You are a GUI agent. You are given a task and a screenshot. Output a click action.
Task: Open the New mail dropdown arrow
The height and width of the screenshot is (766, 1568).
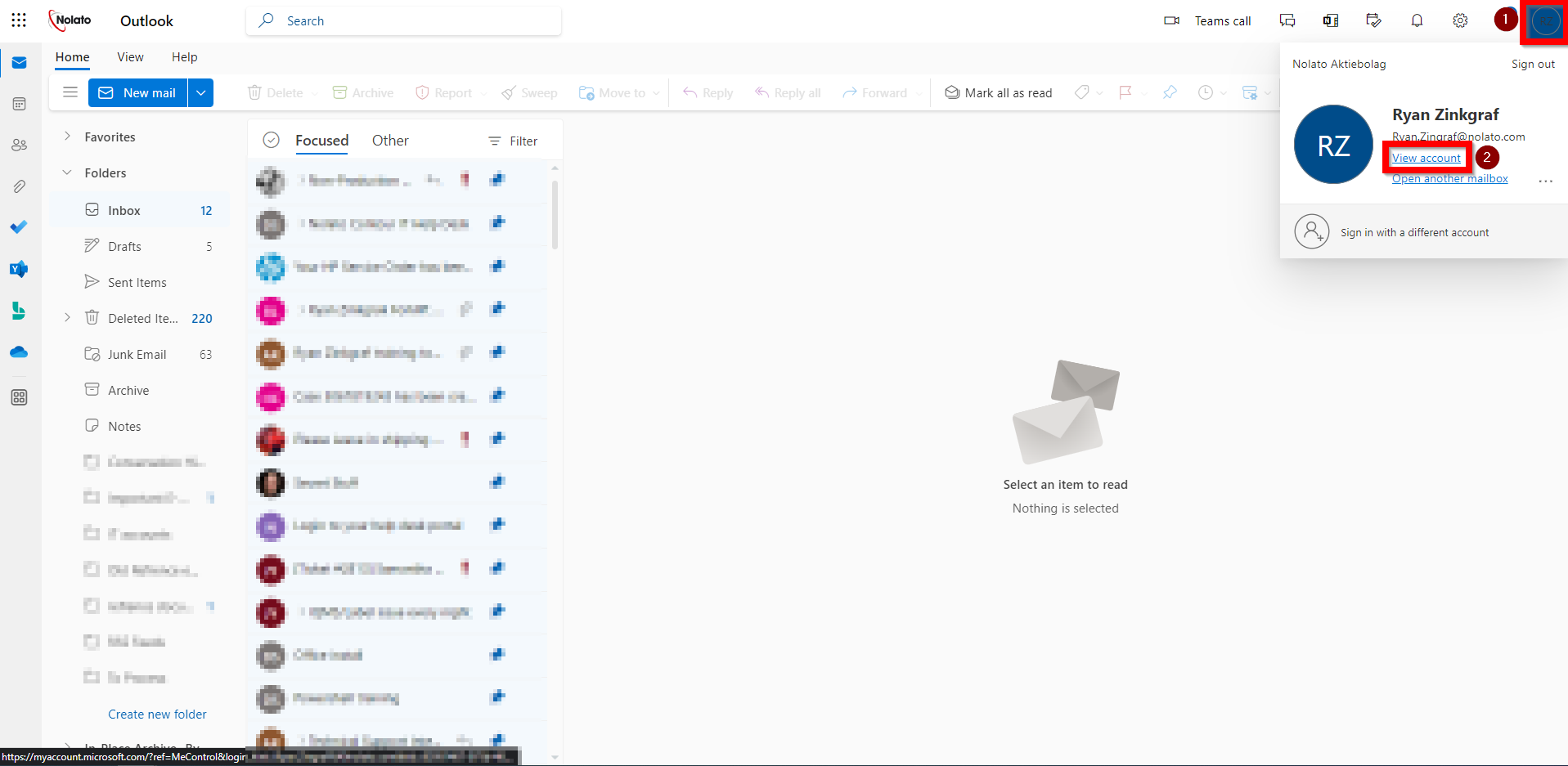201,92
